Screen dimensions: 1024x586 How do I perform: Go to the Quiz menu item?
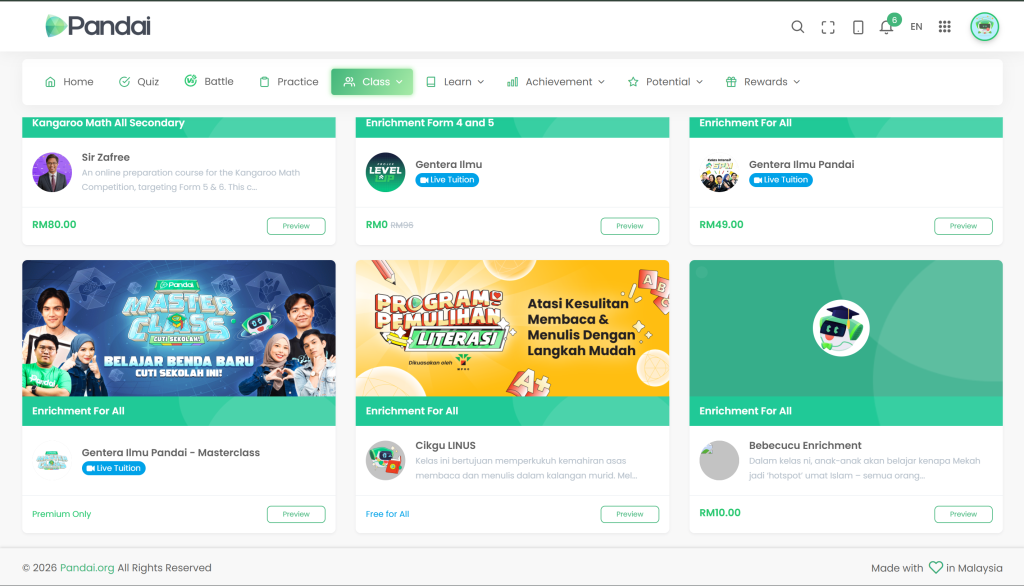[139, 82]
